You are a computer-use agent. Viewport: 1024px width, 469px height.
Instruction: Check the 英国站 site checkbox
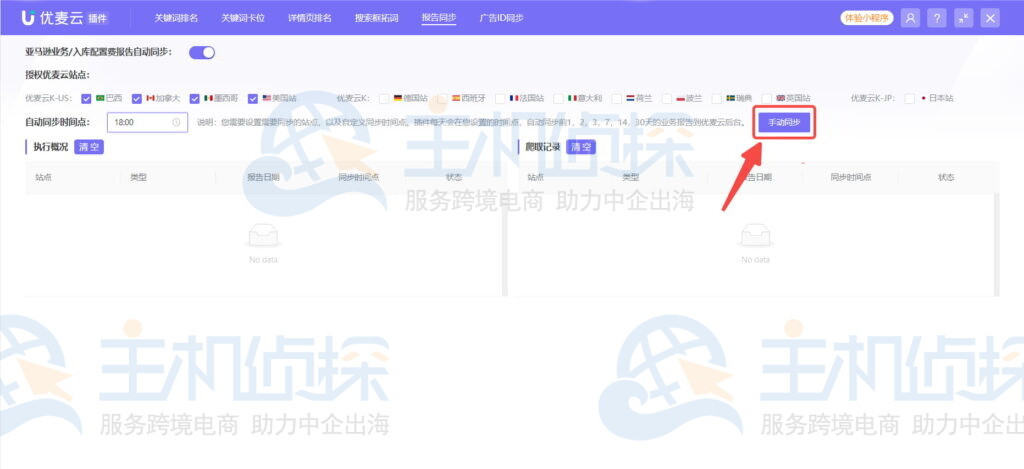[x=767, y=99]
